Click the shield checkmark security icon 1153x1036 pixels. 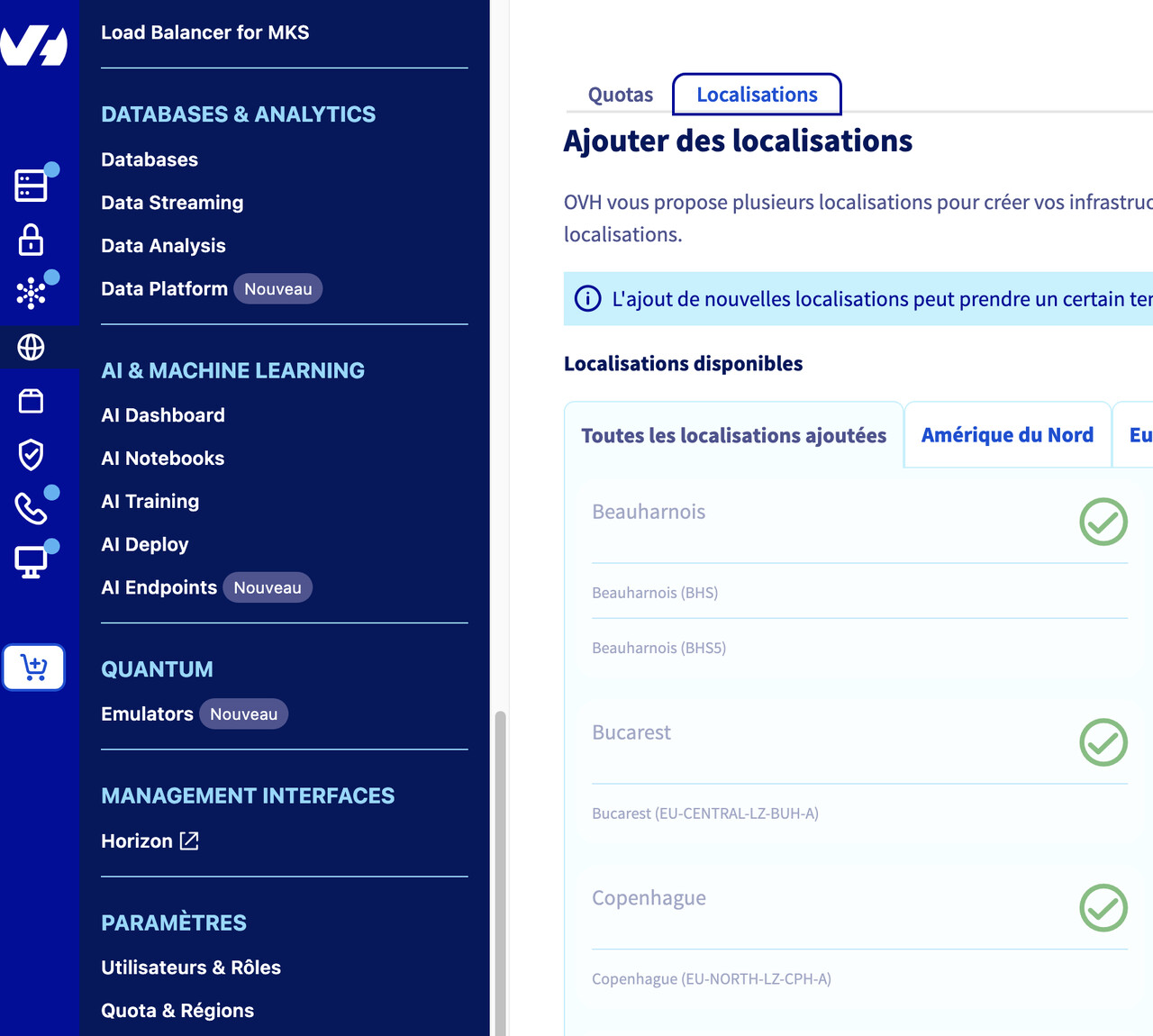pyautogui.click(x=32, y=455)
